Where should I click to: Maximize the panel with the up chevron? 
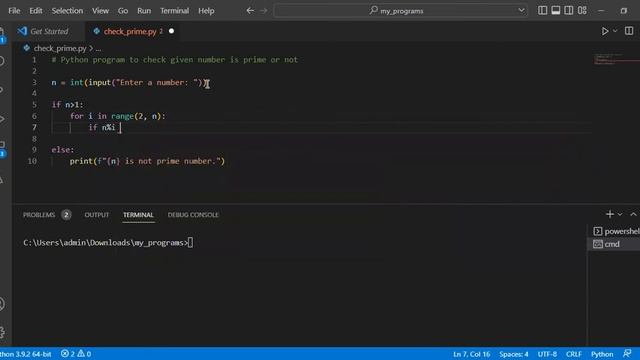click(633, 214)
